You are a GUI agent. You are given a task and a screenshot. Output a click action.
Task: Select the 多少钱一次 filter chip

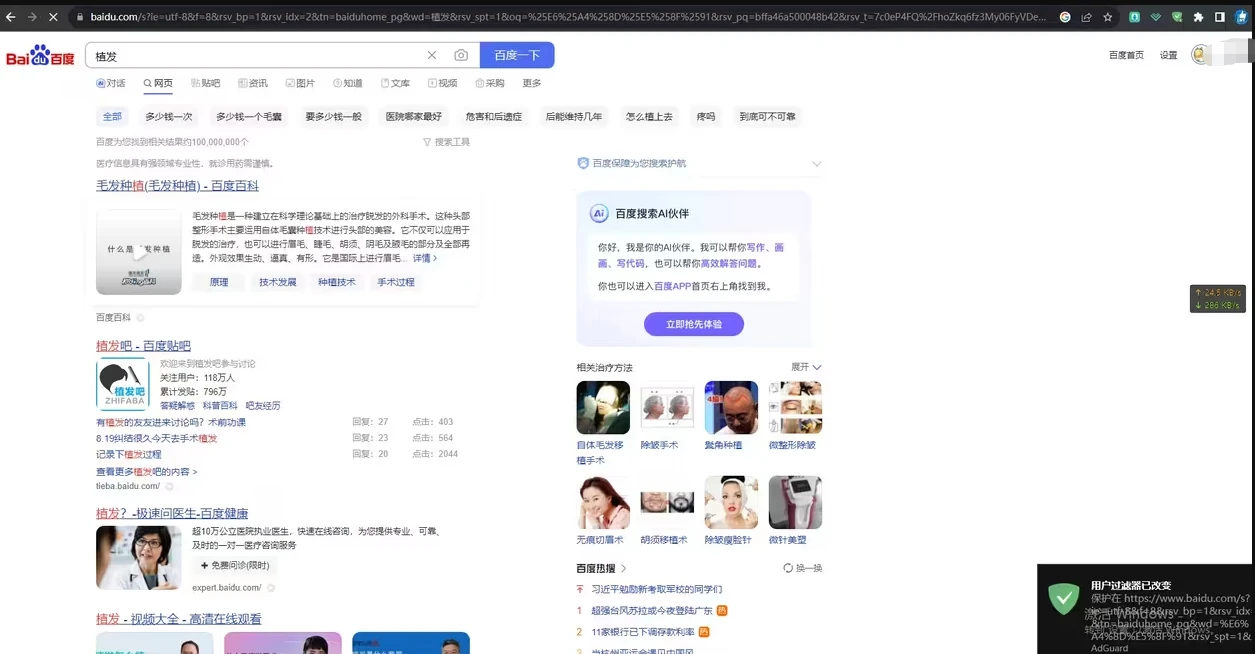point(168,116)
